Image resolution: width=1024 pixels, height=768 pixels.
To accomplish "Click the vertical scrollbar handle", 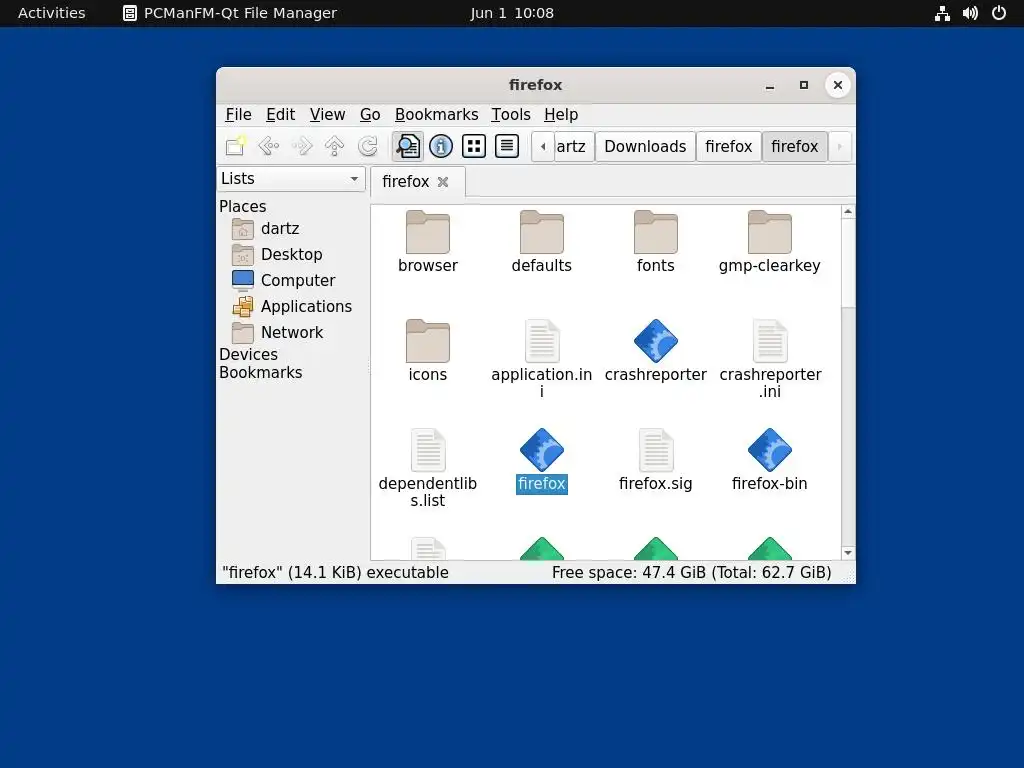I will (848, 263).
